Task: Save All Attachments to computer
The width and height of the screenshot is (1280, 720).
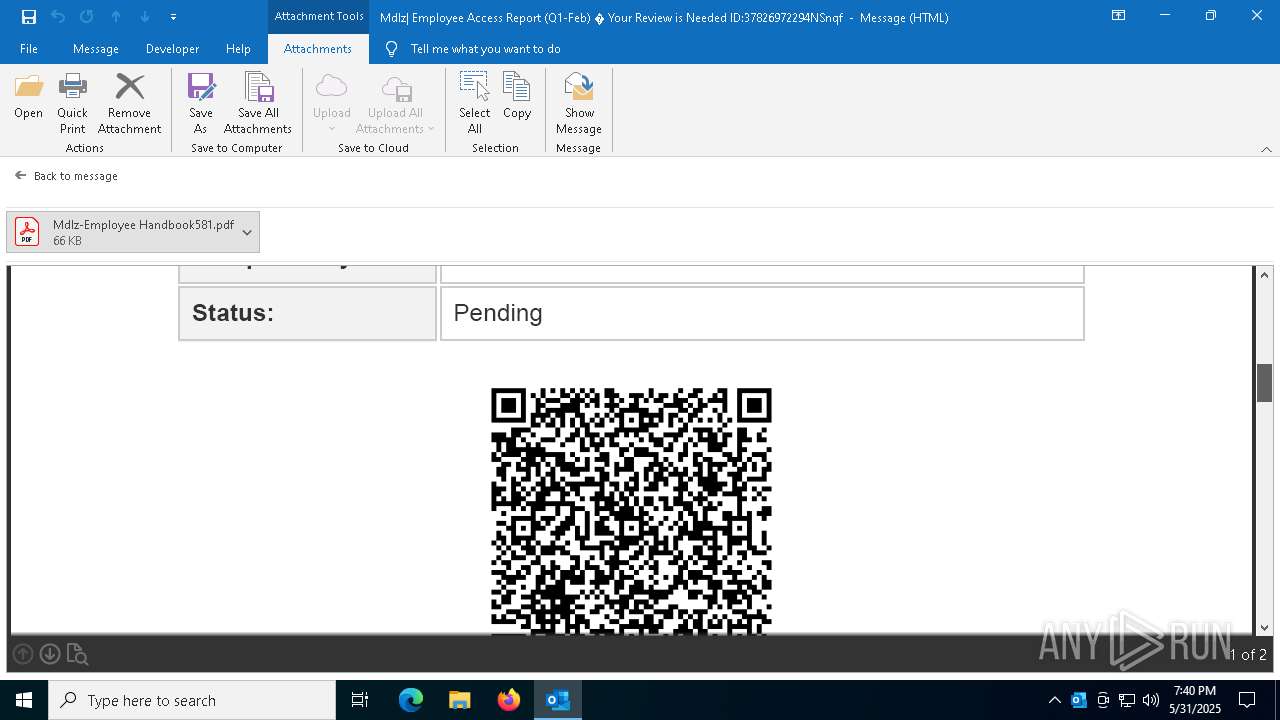Action: [x=258, y=103]
